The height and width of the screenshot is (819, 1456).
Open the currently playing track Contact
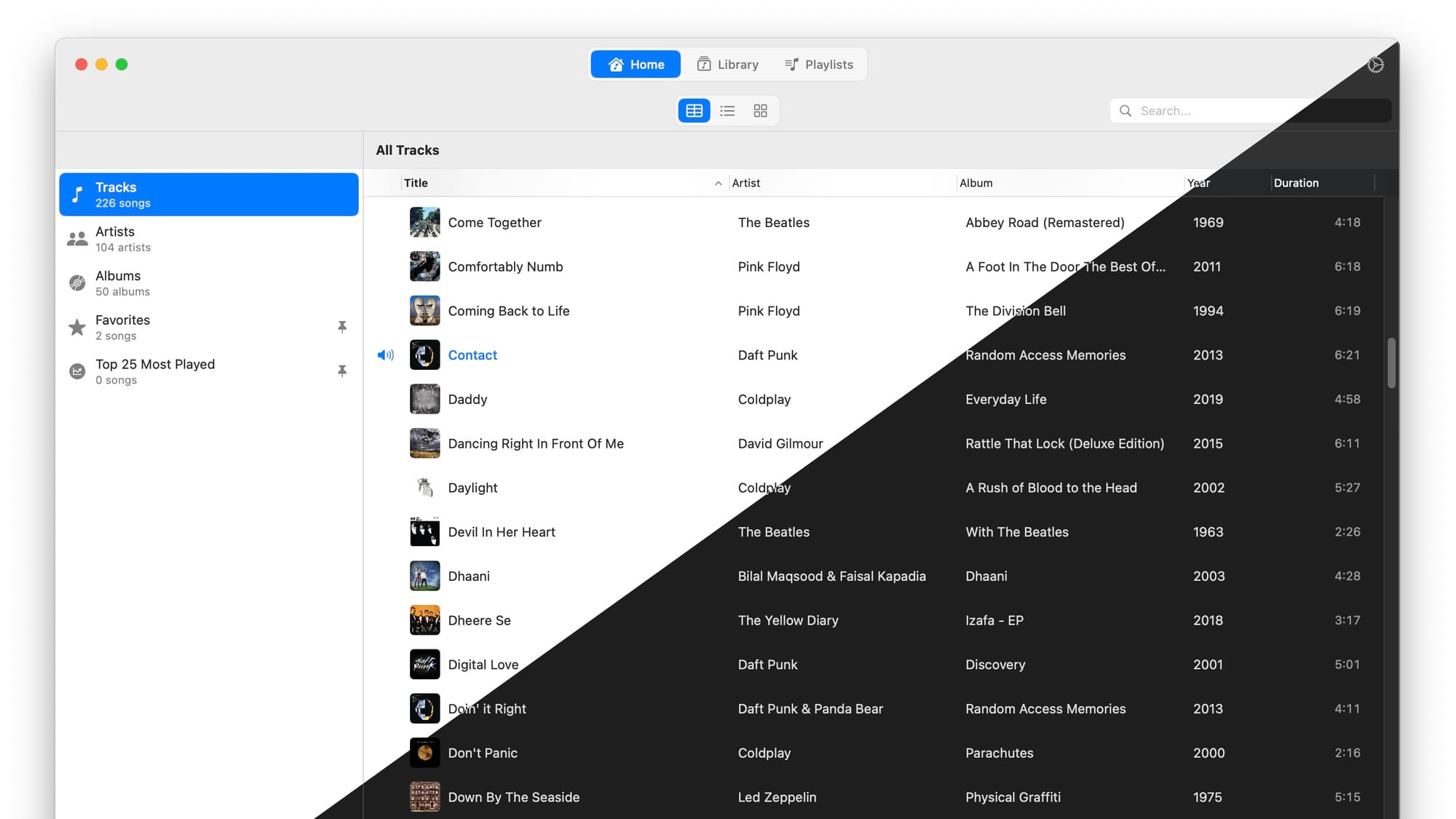tap(472, 355)
